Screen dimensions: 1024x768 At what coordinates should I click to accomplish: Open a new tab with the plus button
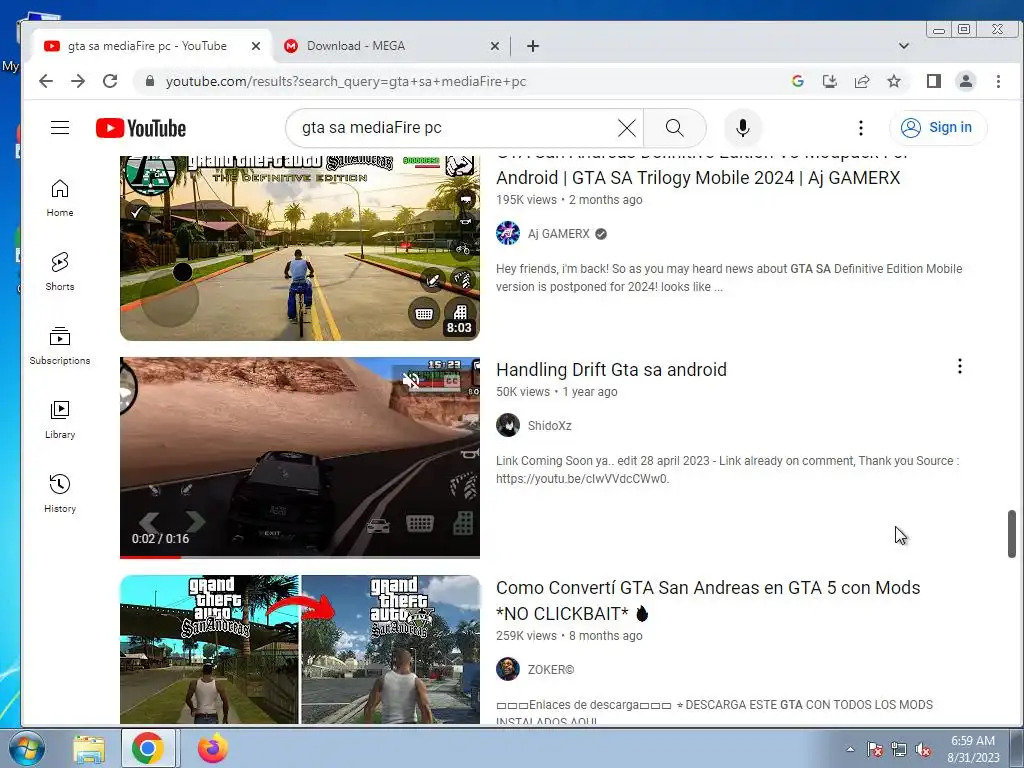533,46
